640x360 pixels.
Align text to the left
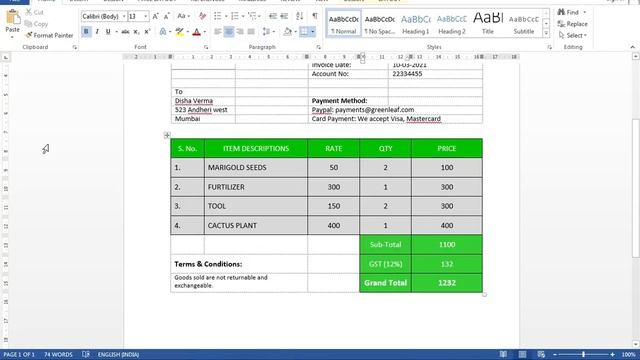218,31
